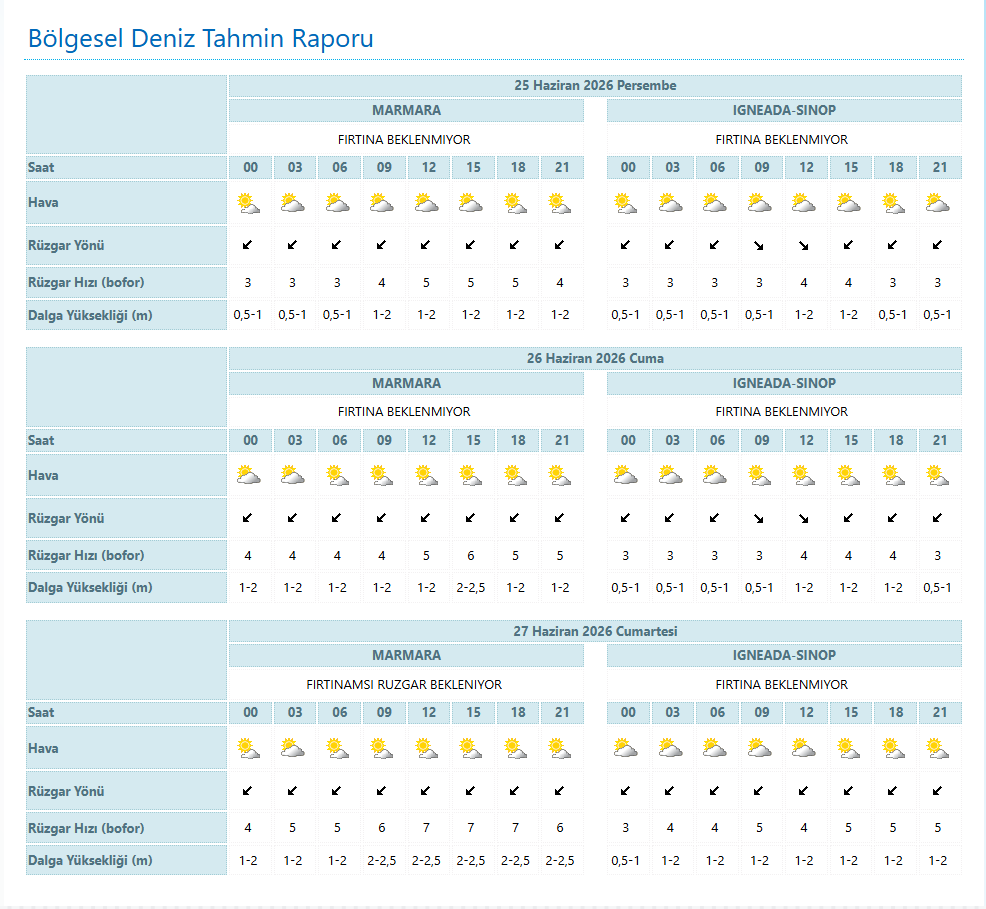Click the IGNEADA-SINOP header under 27 Haziran
Image resolution: width=986 pixels, height=909 pixels.
[784, 656]
